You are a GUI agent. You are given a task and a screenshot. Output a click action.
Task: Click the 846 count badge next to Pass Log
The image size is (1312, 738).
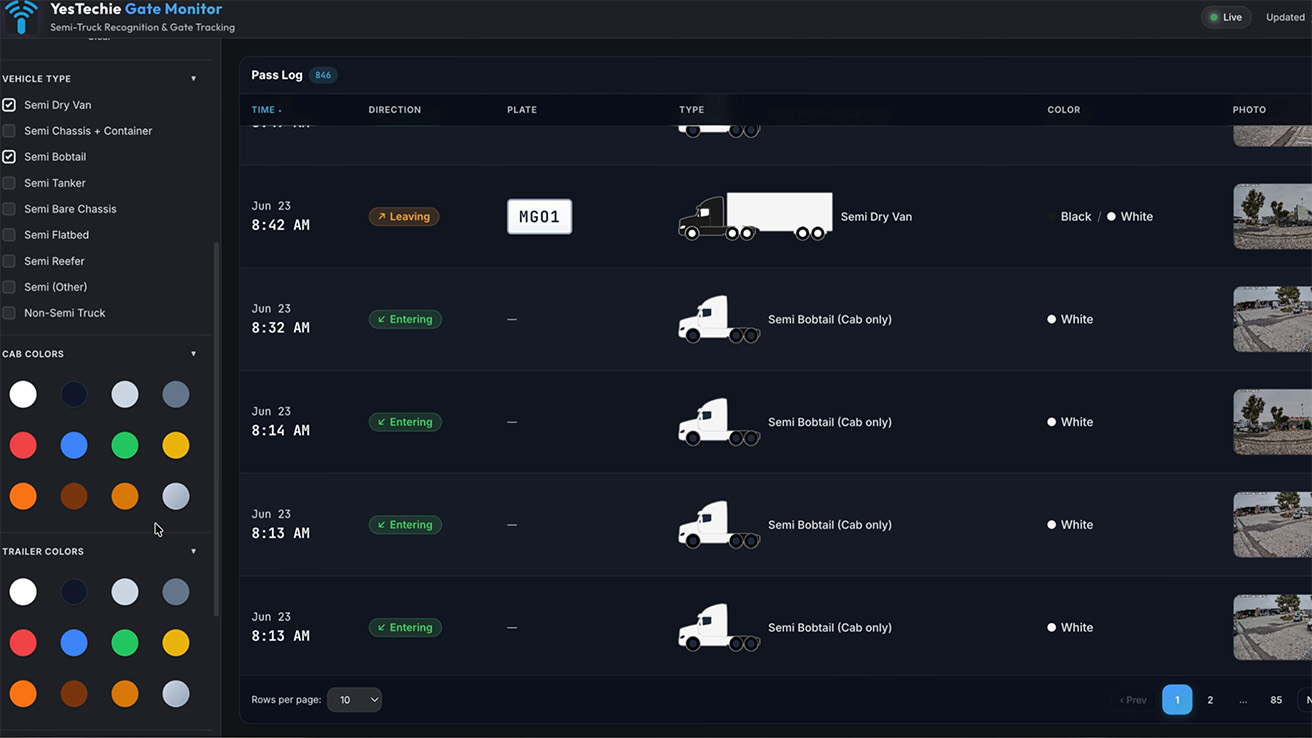tap(323, 75)
